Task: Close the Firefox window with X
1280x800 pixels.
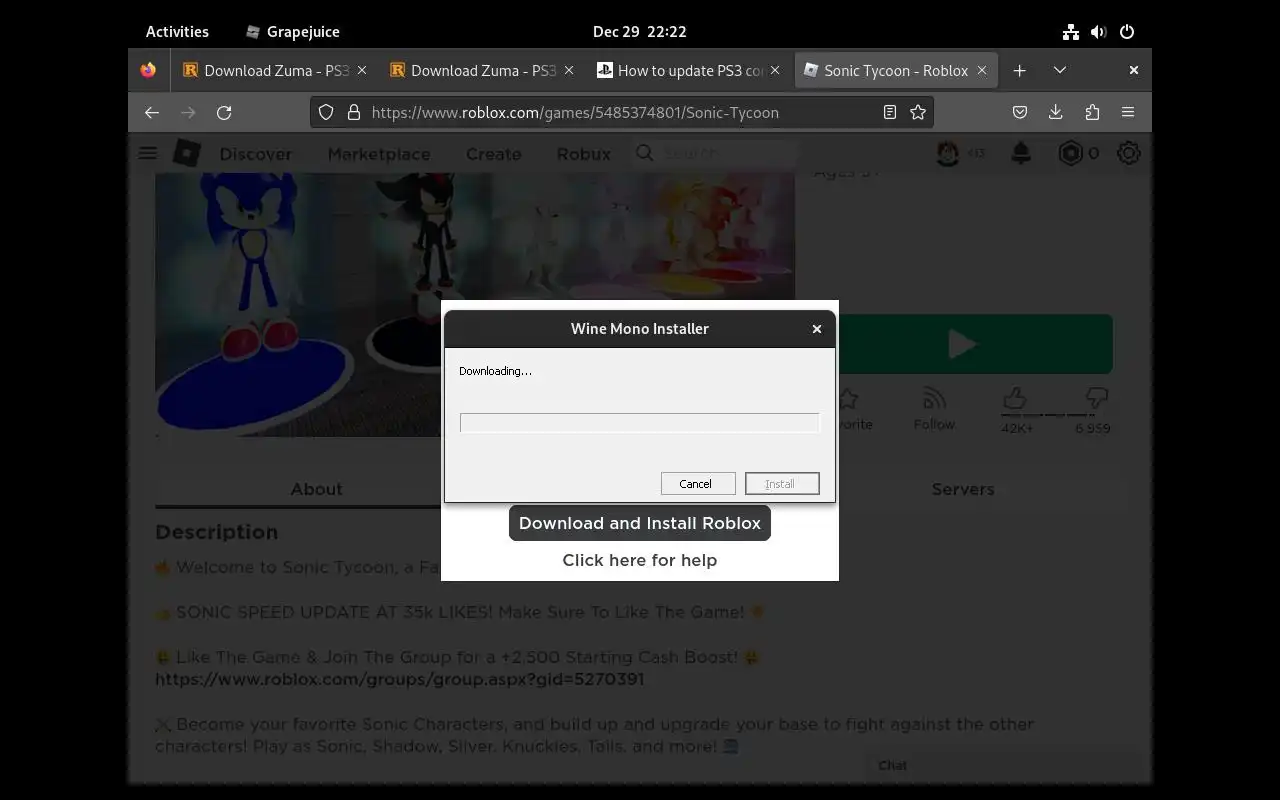Action: (1133, 70)
